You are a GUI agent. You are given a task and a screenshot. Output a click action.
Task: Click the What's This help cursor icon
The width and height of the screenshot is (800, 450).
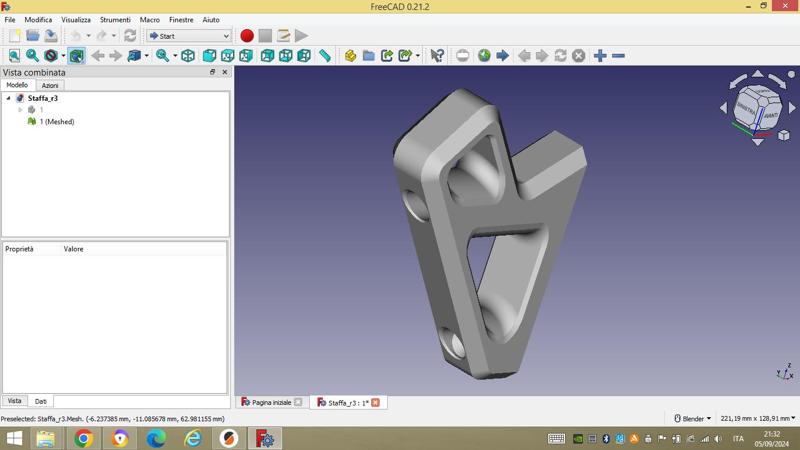click(x=437, y=56)
